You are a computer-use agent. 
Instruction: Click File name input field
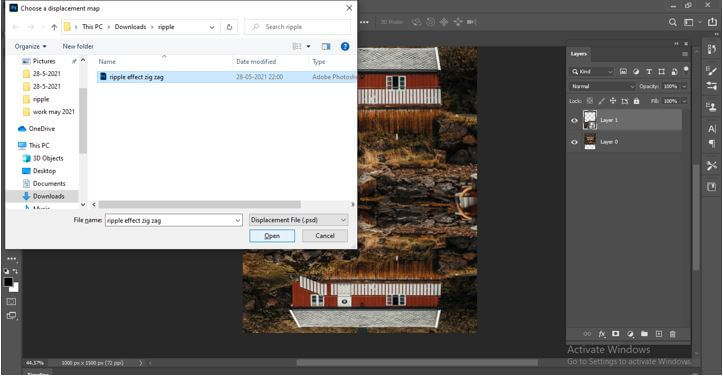pyautogui.click(x=170, y=221)
